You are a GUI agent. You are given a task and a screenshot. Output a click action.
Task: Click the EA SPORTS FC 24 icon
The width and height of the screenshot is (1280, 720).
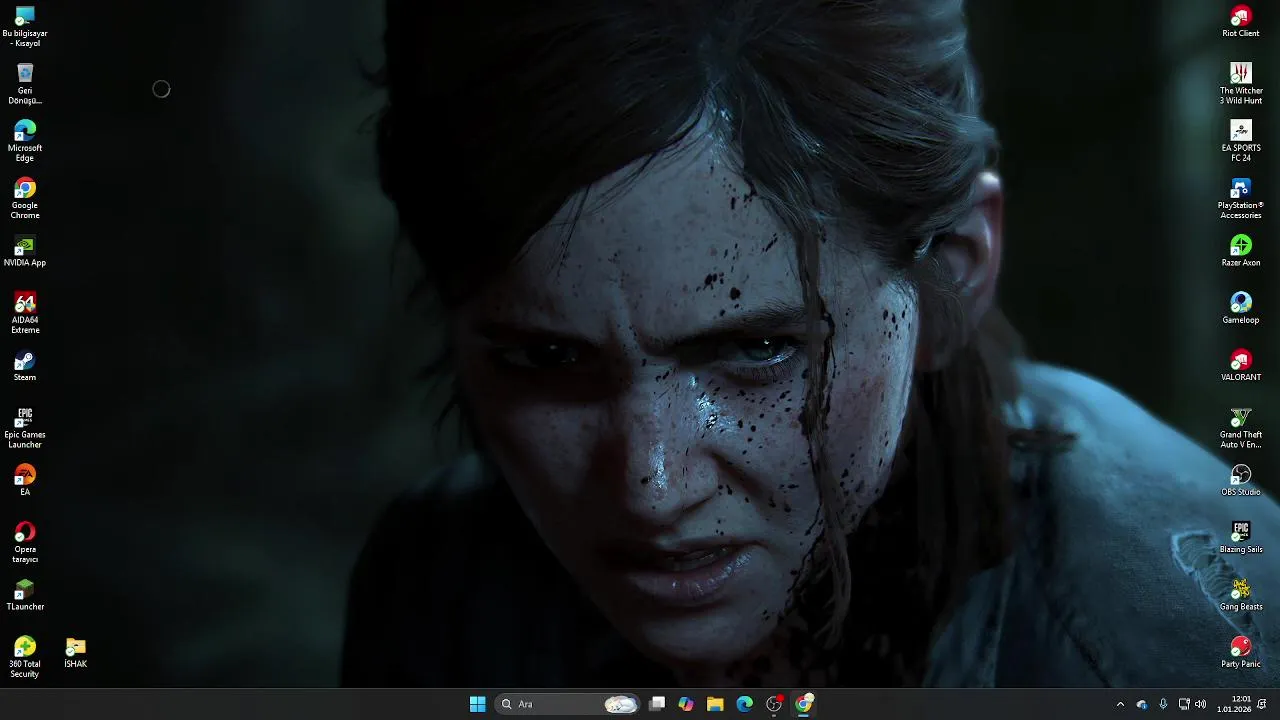[x=1241, y=141]
